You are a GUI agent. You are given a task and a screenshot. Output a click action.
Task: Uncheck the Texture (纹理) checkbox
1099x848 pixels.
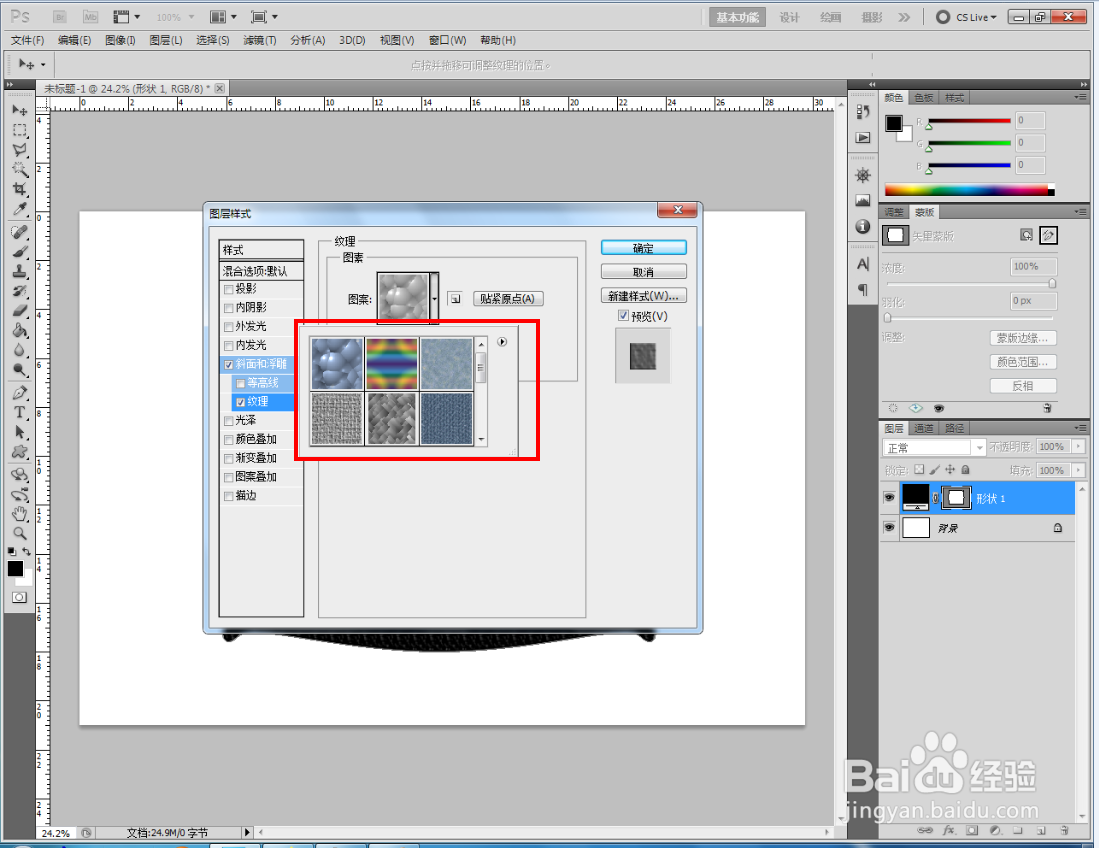click(x=240, y=402)
